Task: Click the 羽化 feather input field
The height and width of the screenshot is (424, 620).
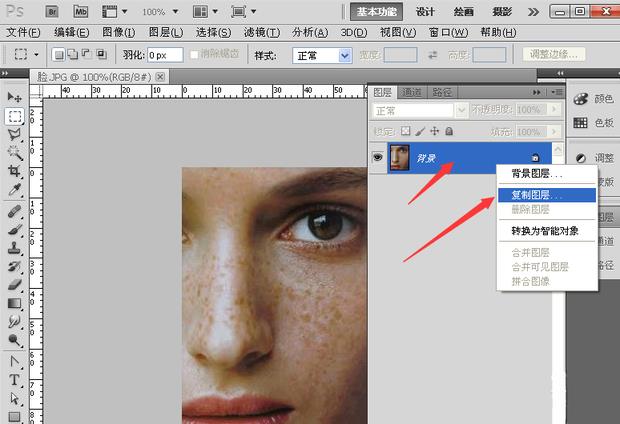Action: click(x=164, y=55)
